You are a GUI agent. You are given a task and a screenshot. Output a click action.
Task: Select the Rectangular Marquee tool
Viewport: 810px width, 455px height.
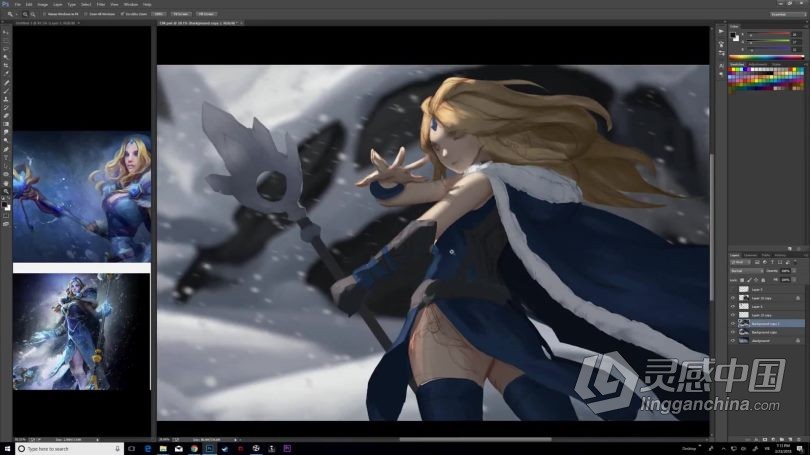click(7, 40)
